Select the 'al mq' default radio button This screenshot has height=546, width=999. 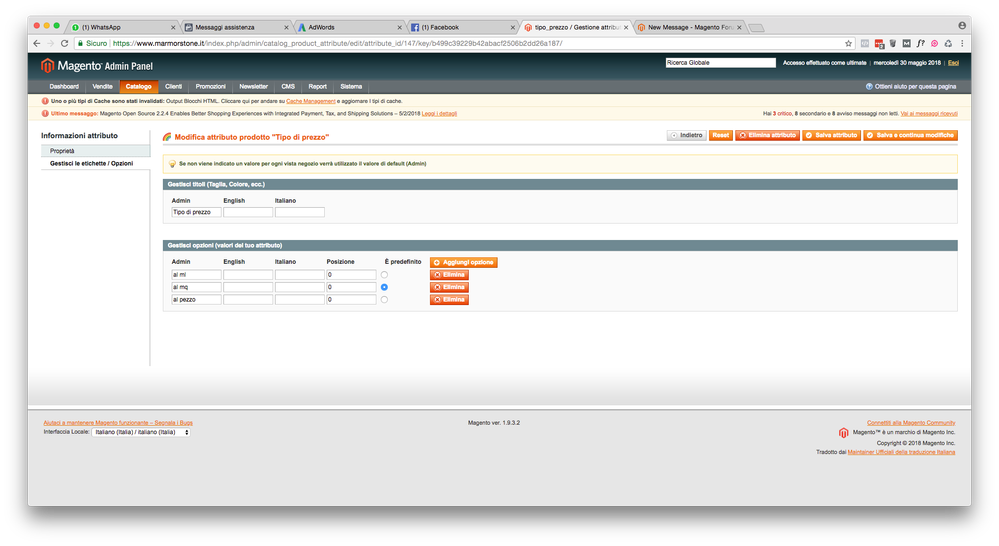385,287
